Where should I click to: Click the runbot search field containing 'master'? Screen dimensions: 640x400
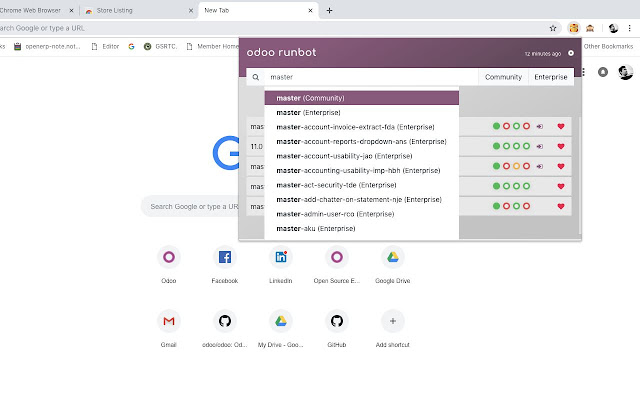pos(371,77)
